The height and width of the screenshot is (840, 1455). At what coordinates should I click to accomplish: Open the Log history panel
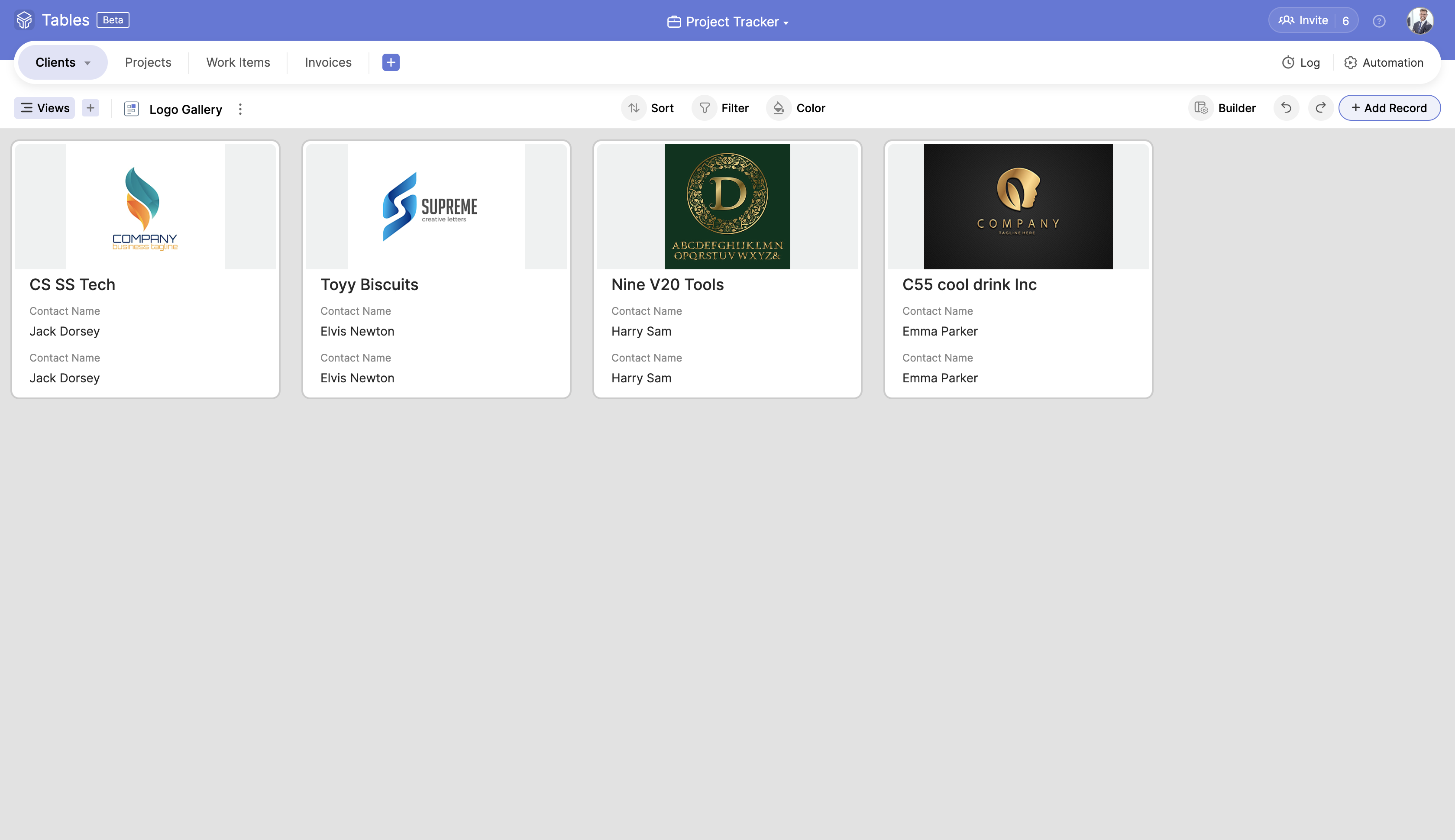coord(1300,63)
